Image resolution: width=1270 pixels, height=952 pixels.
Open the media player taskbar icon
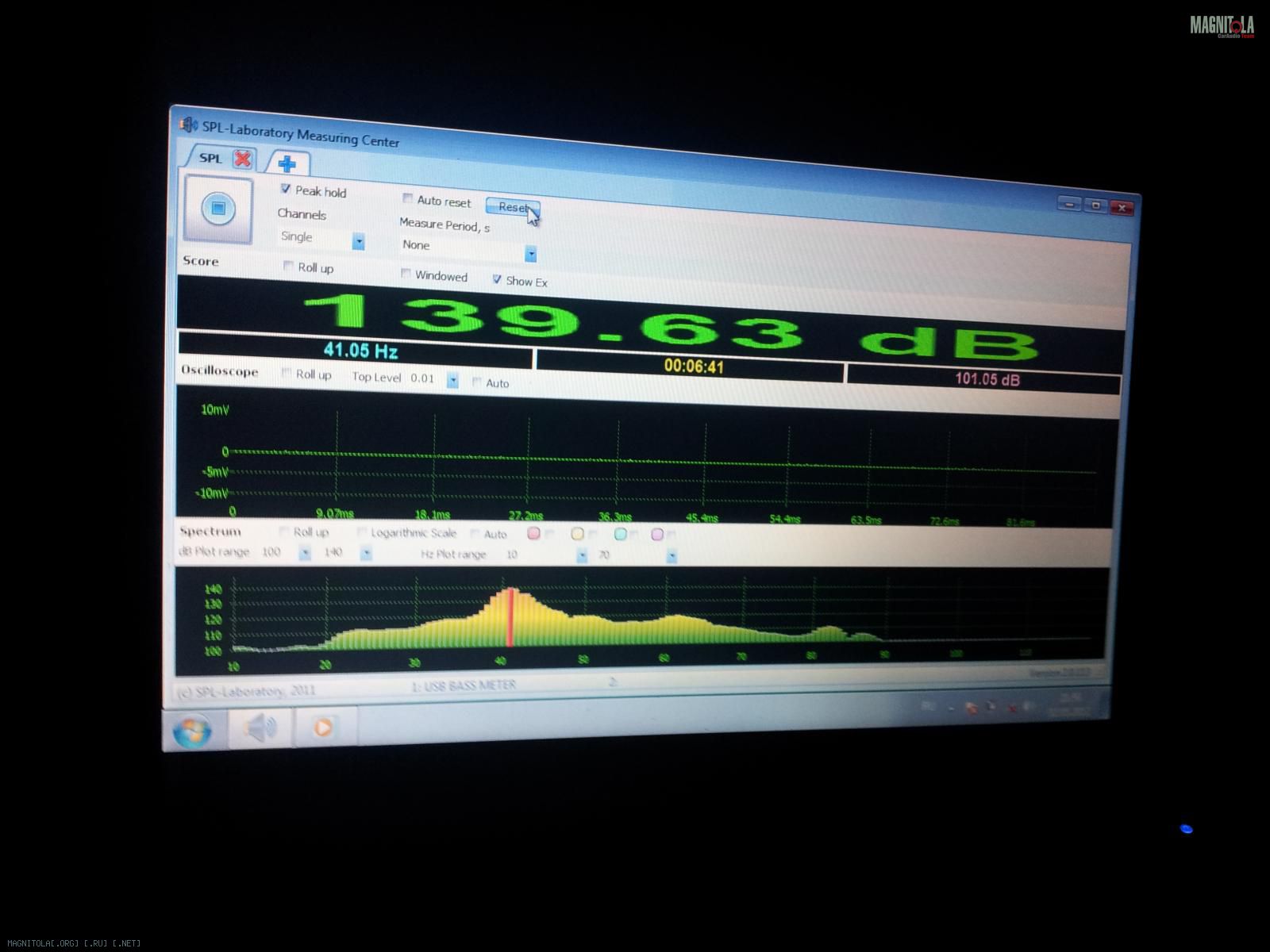[322, 727]
